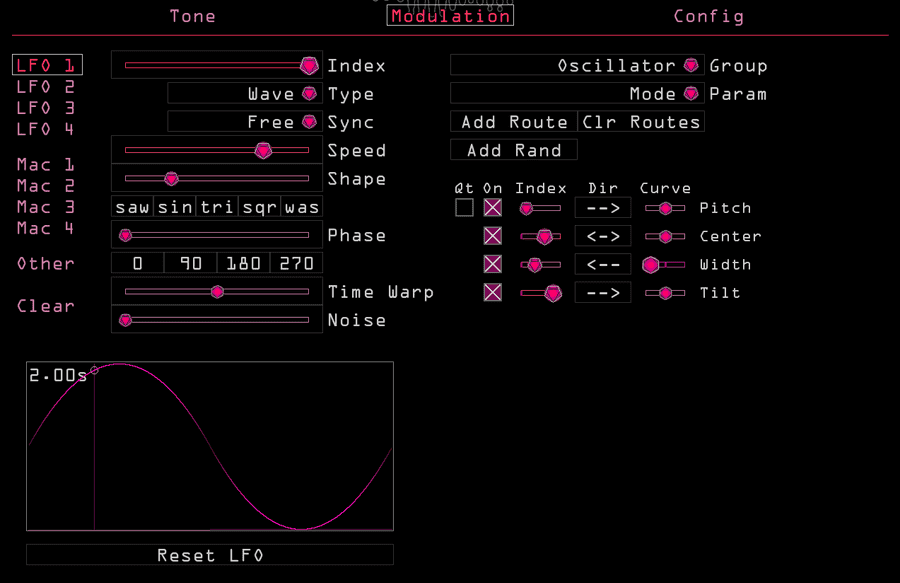
Task: Select the sqr shape preset
Action: (x=259, y=207)
